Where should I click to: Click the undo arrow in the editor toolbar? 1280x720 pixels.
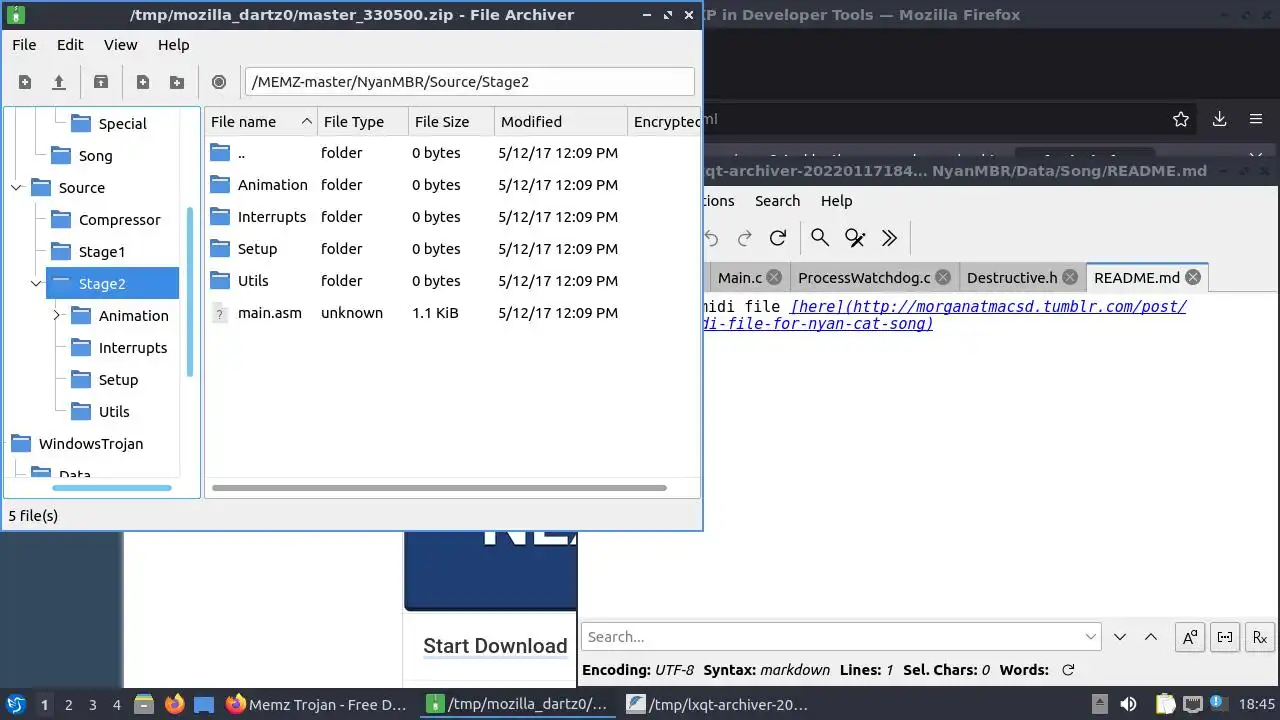[x=711, y=238]
